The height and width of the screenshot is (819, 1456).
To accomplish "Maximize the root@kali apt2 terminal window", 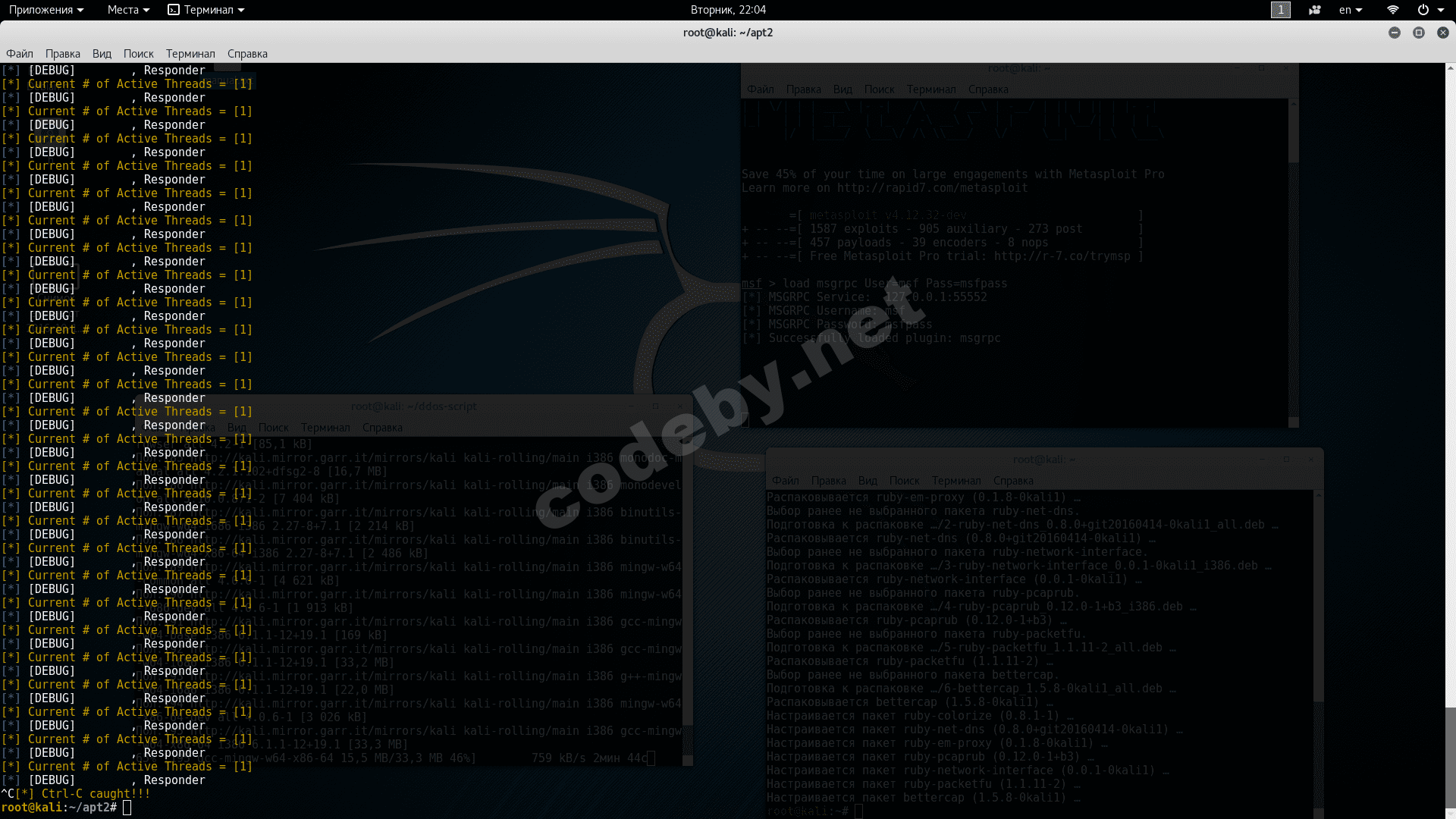I will click(1418, 33).
